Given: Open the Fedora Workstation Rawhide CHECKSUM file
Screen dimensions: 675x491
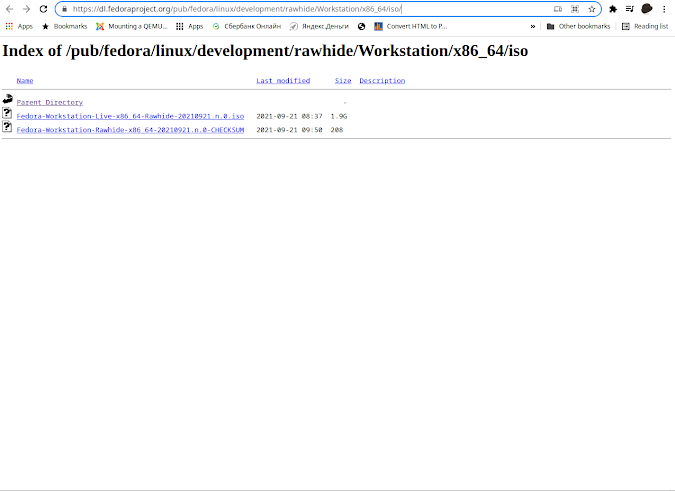Looking at the screenshot, I should pyautogui.click(x=130, y=130).
